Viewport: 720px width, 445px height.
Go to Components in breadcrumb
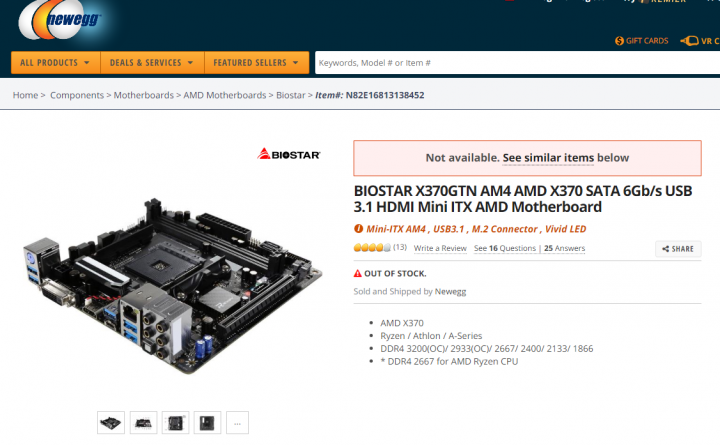(77, 95)
